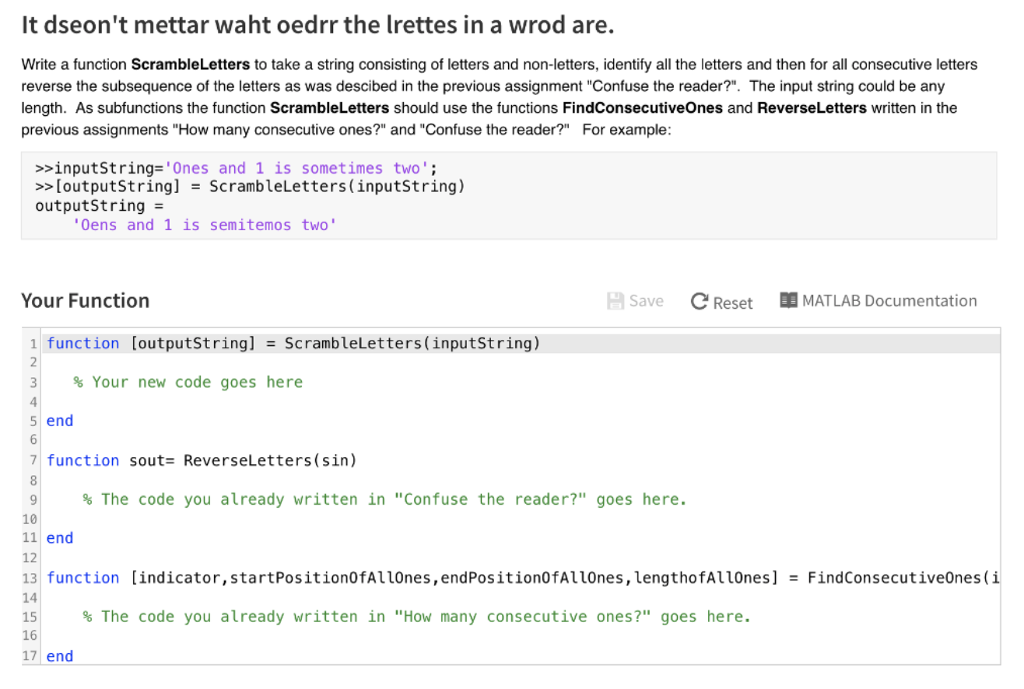Place cursor on the ReverseLetters function line

pyautogui.click(x=200, y=460)
